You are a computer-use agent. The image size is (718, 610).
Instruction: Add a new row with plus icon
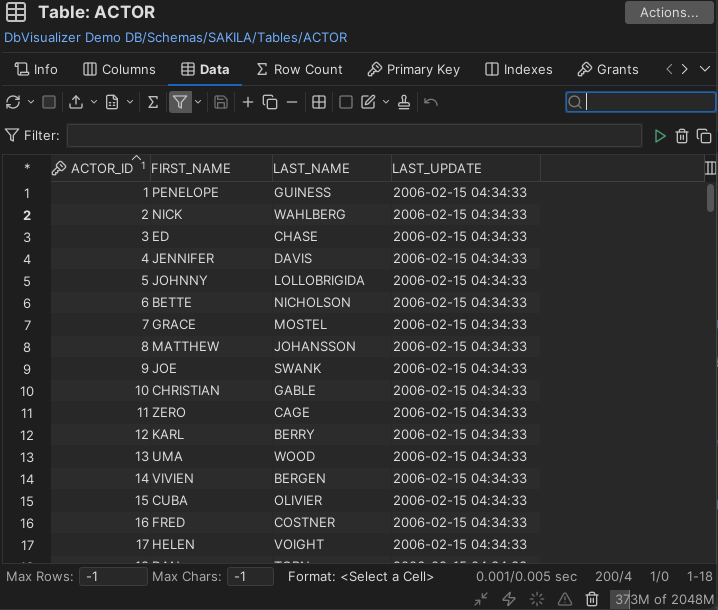[x=248, y=102]
